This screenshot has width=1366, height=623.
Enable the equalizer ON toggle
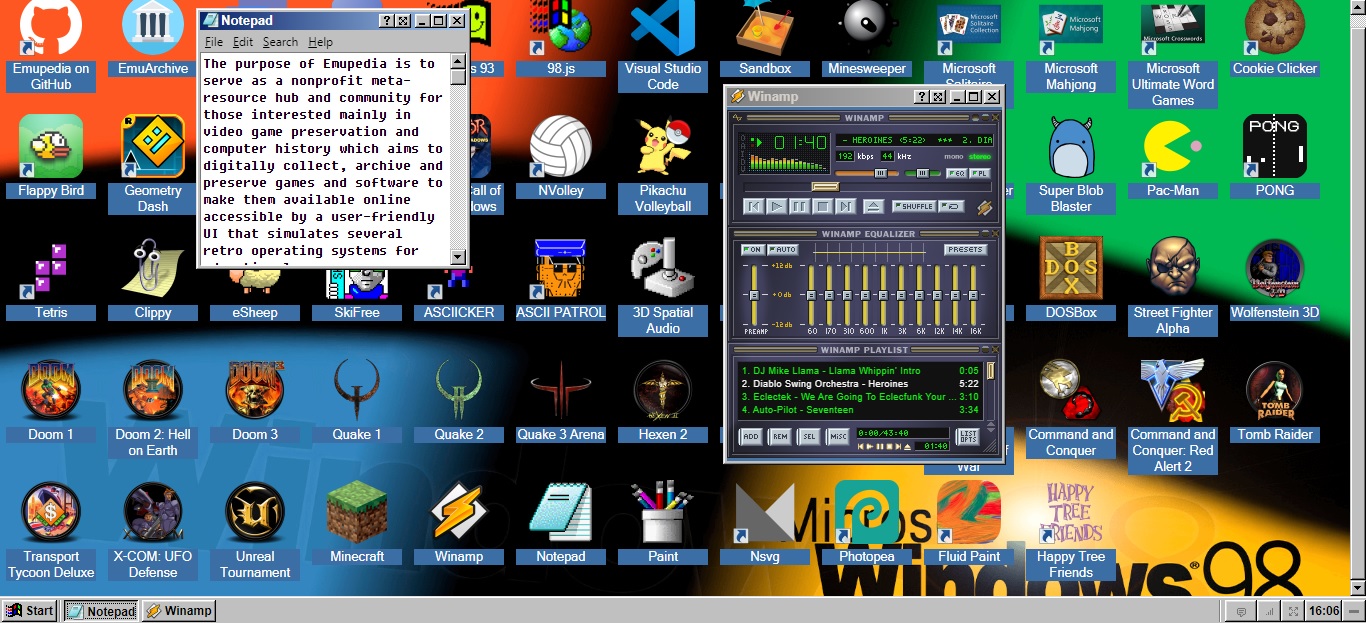751,250
